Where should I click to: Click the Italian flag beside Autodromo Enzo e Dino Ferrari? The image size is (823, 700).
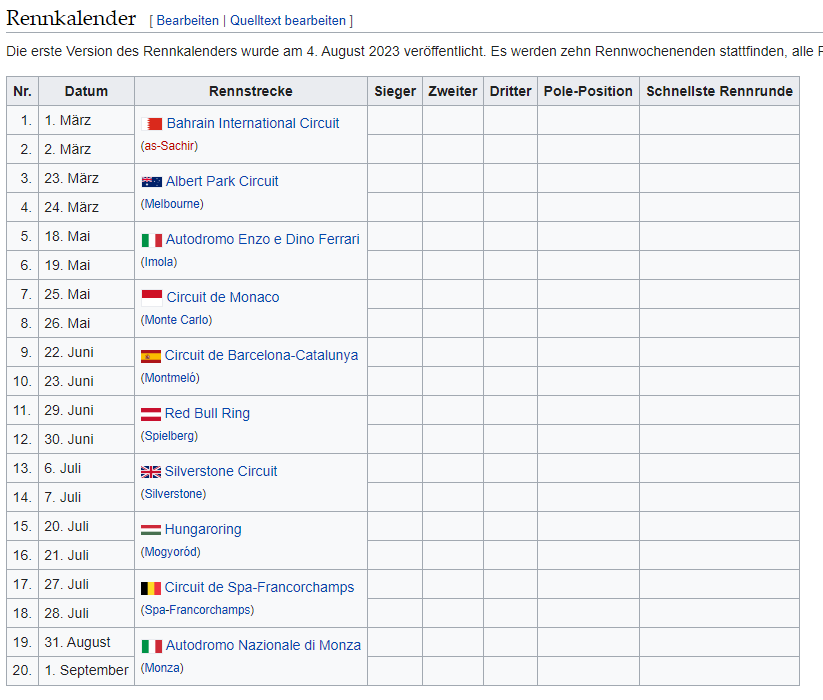coord(151,240)
